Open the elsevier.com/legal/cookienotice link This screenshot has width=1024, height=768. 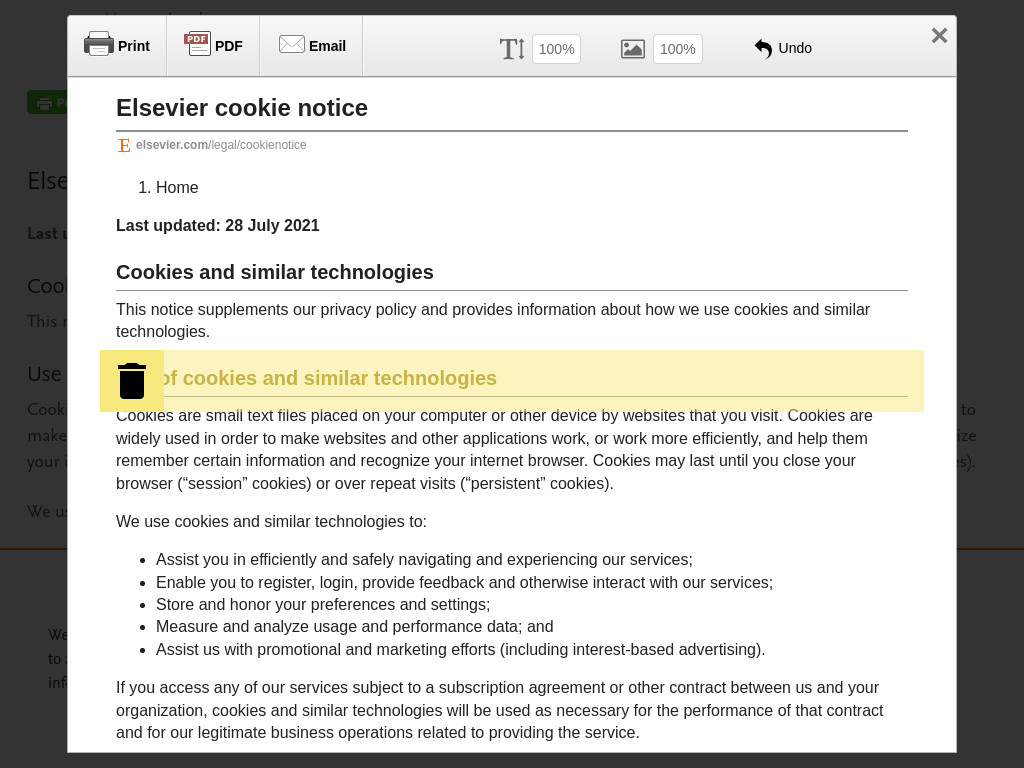(x=221, y=145)
